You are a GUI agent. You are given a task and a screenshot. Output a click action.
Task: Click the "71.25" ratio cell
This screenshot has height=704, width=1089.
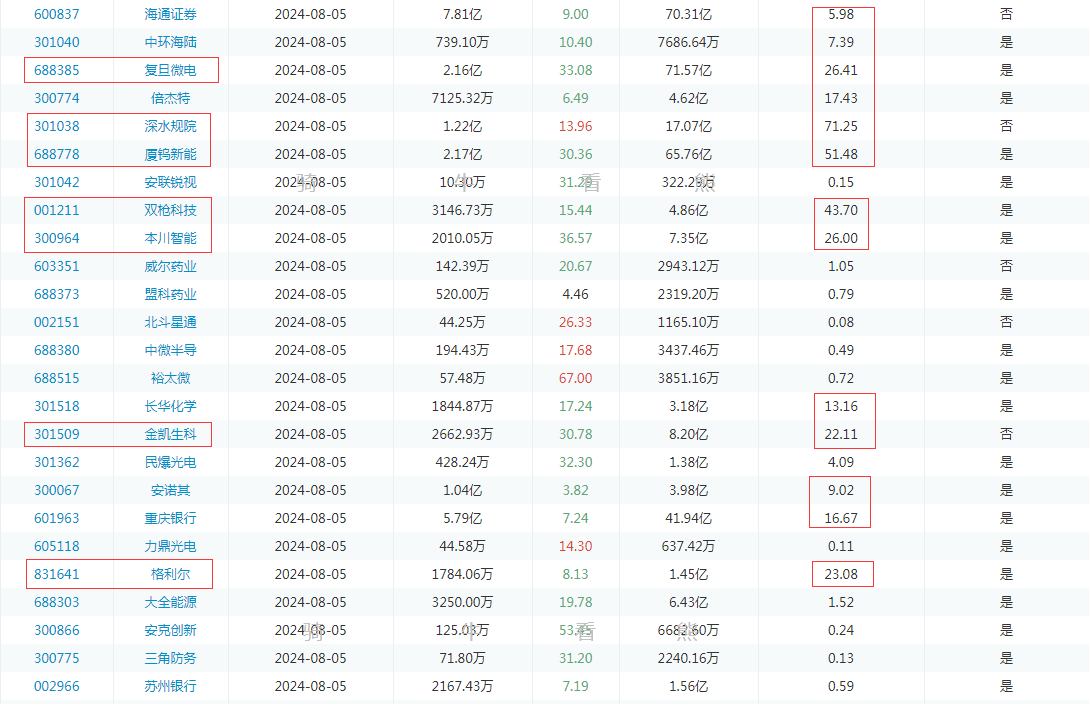(841, 126)
